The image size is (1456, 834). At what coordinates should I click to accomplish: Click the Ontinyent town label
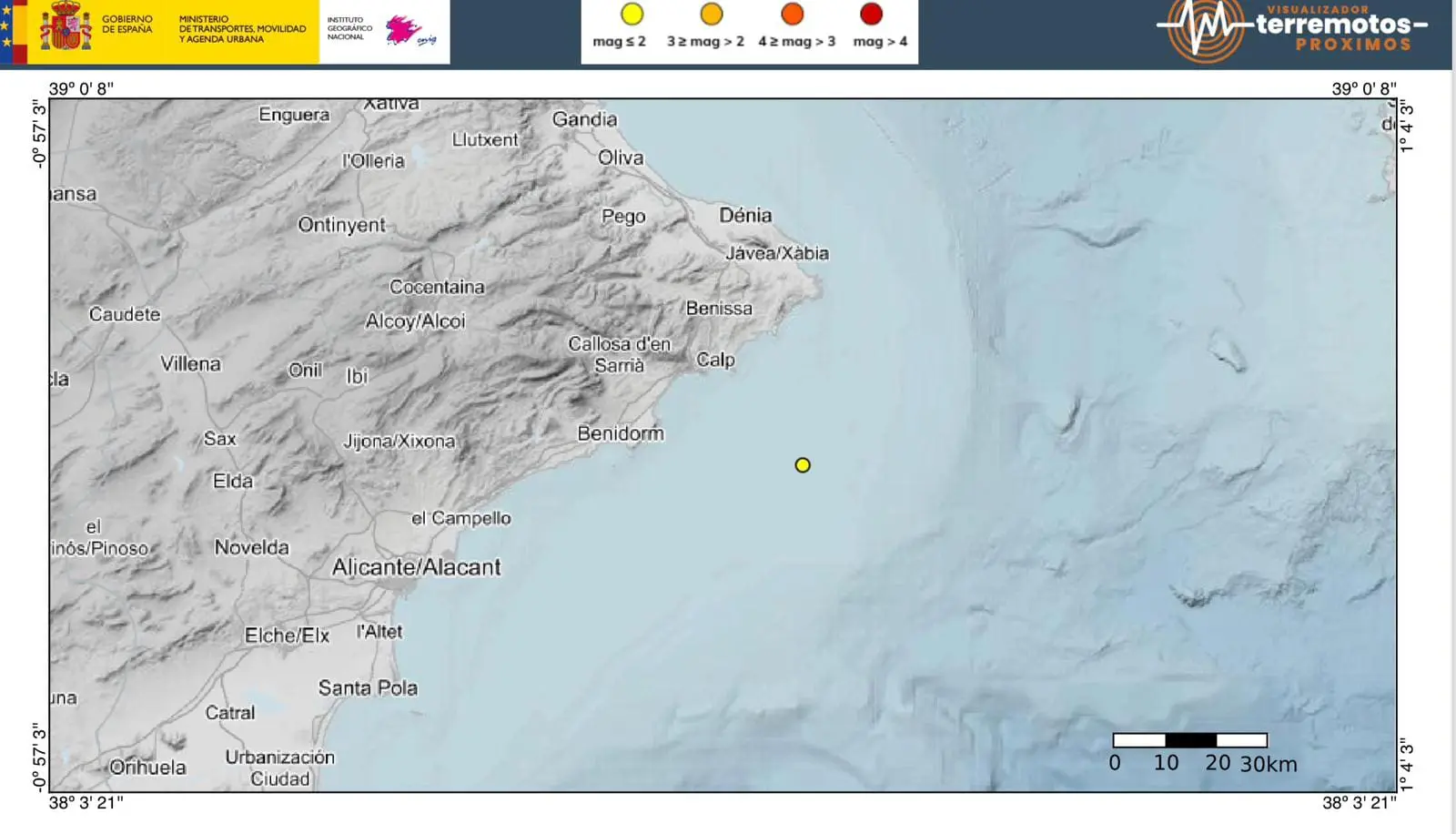(x=341, y=225)
